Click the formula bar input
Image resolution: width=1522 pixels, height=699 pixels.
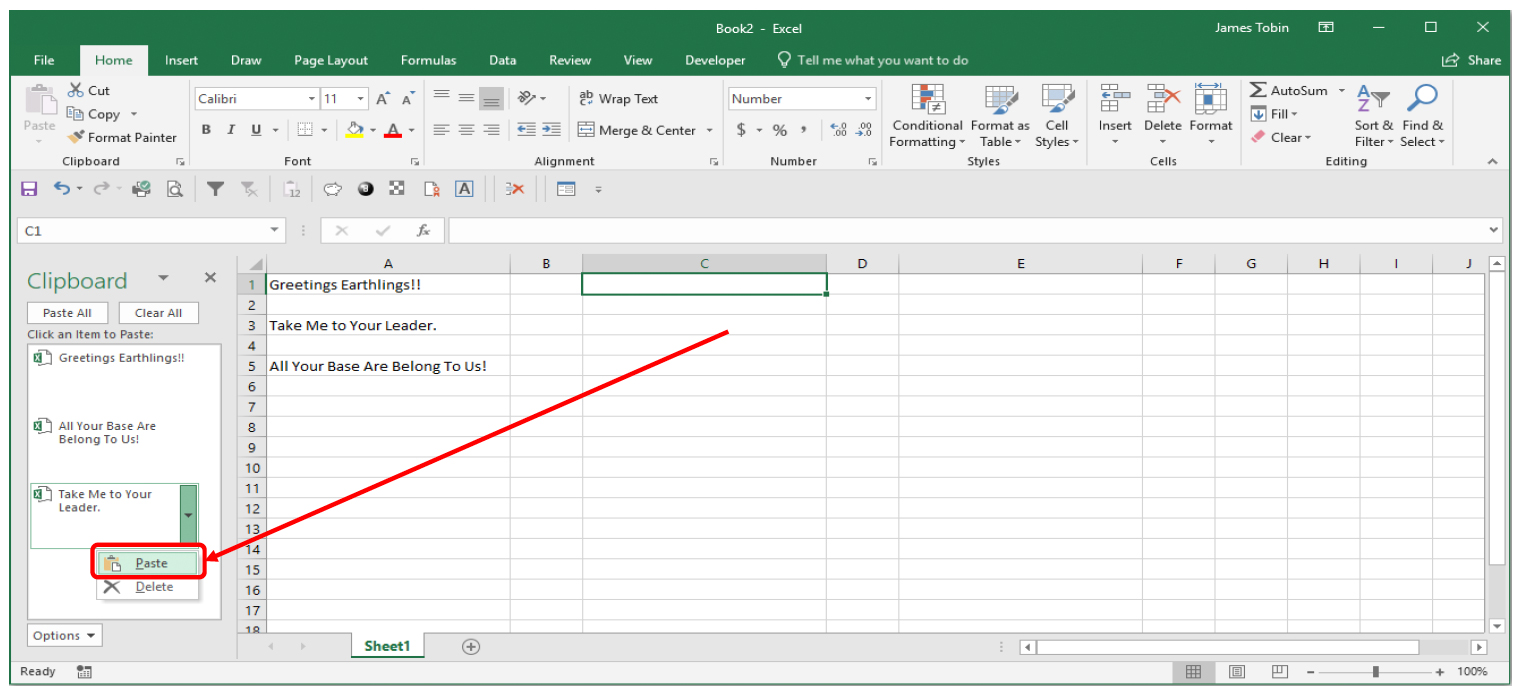click(966, 231)
